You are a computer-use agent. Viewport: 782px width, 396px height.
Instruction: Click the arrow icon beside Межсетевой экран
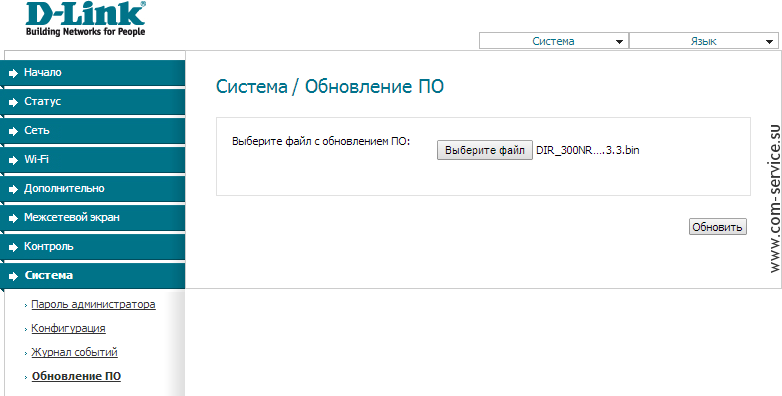click(13, 218)
